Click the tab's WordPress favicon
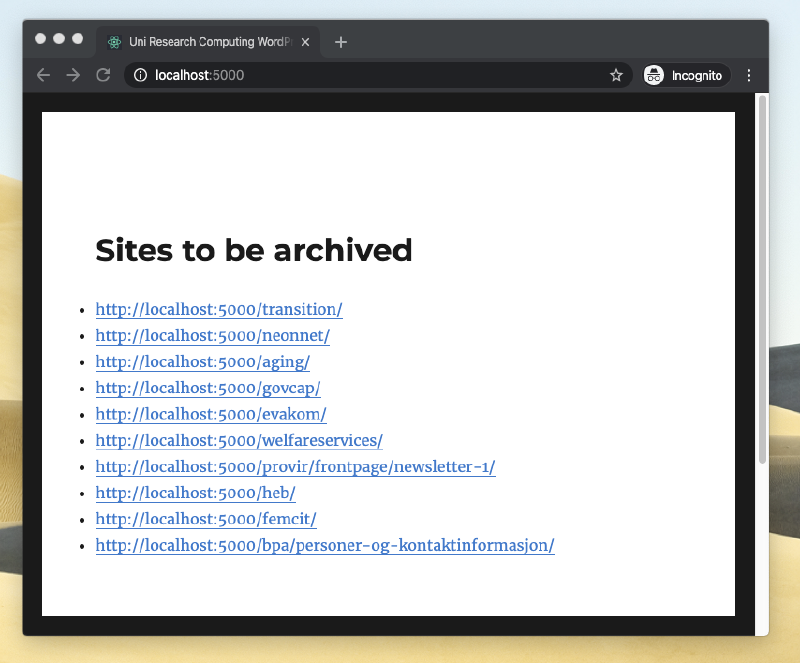 click(x=113, y=42)
